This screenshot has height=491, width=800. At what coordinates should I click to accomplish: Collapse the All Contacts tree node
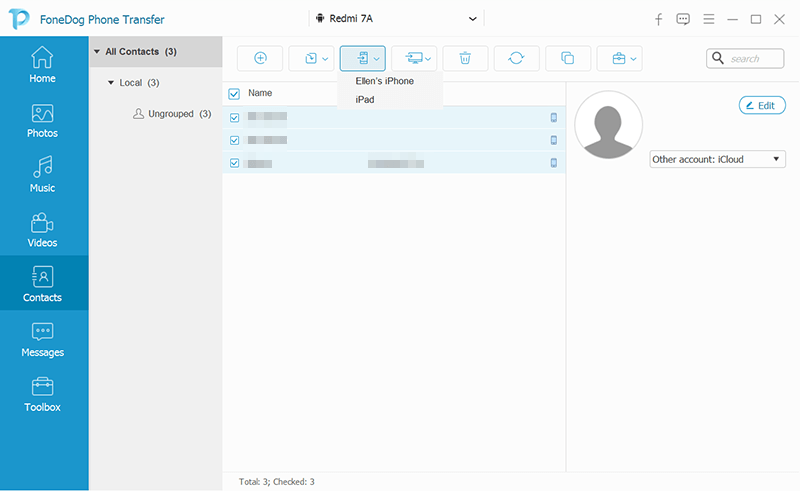tap(97, 51)
